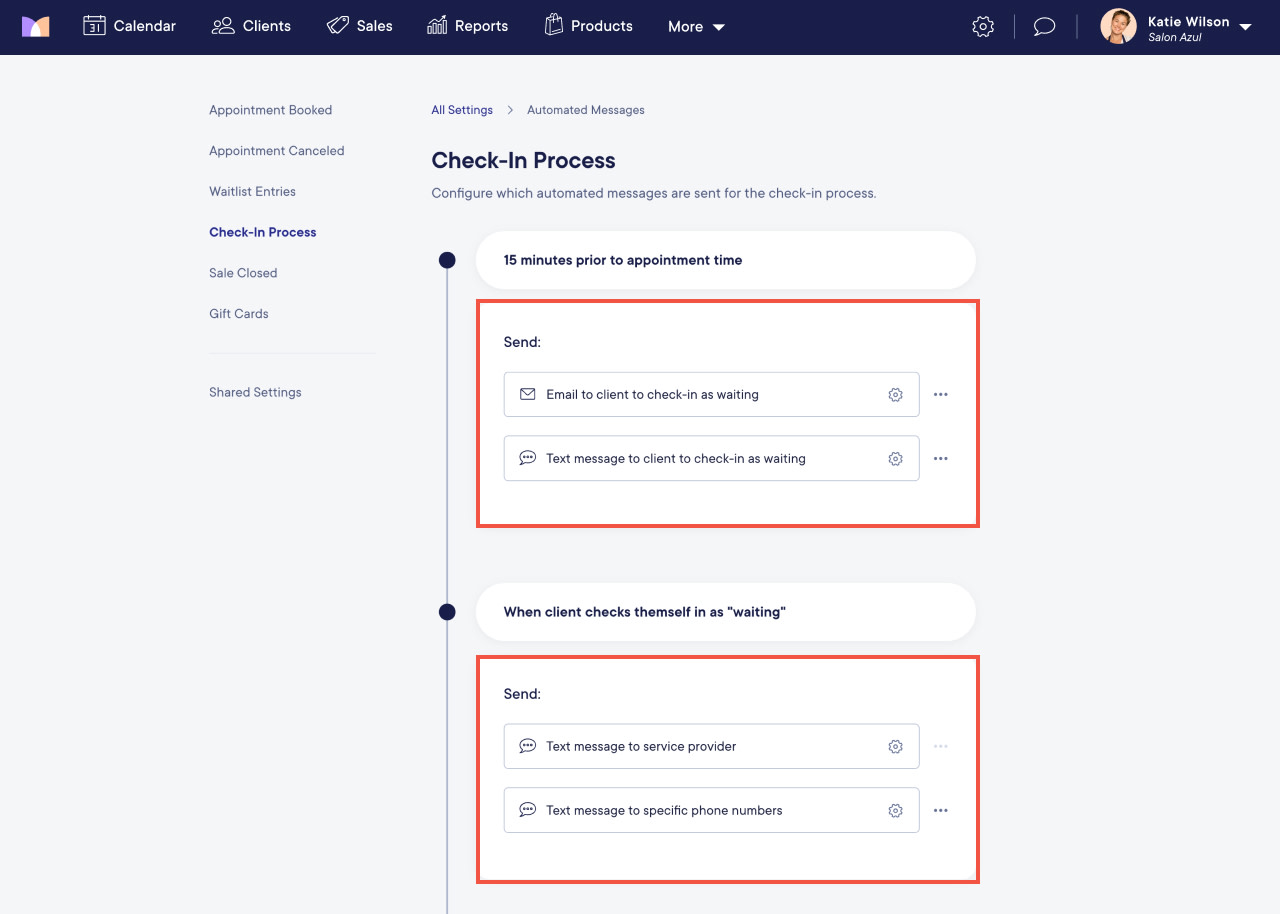Viewport: 1280px width, 914px height.
Task: Open the Sale Closed settings page
Action: 243,272
